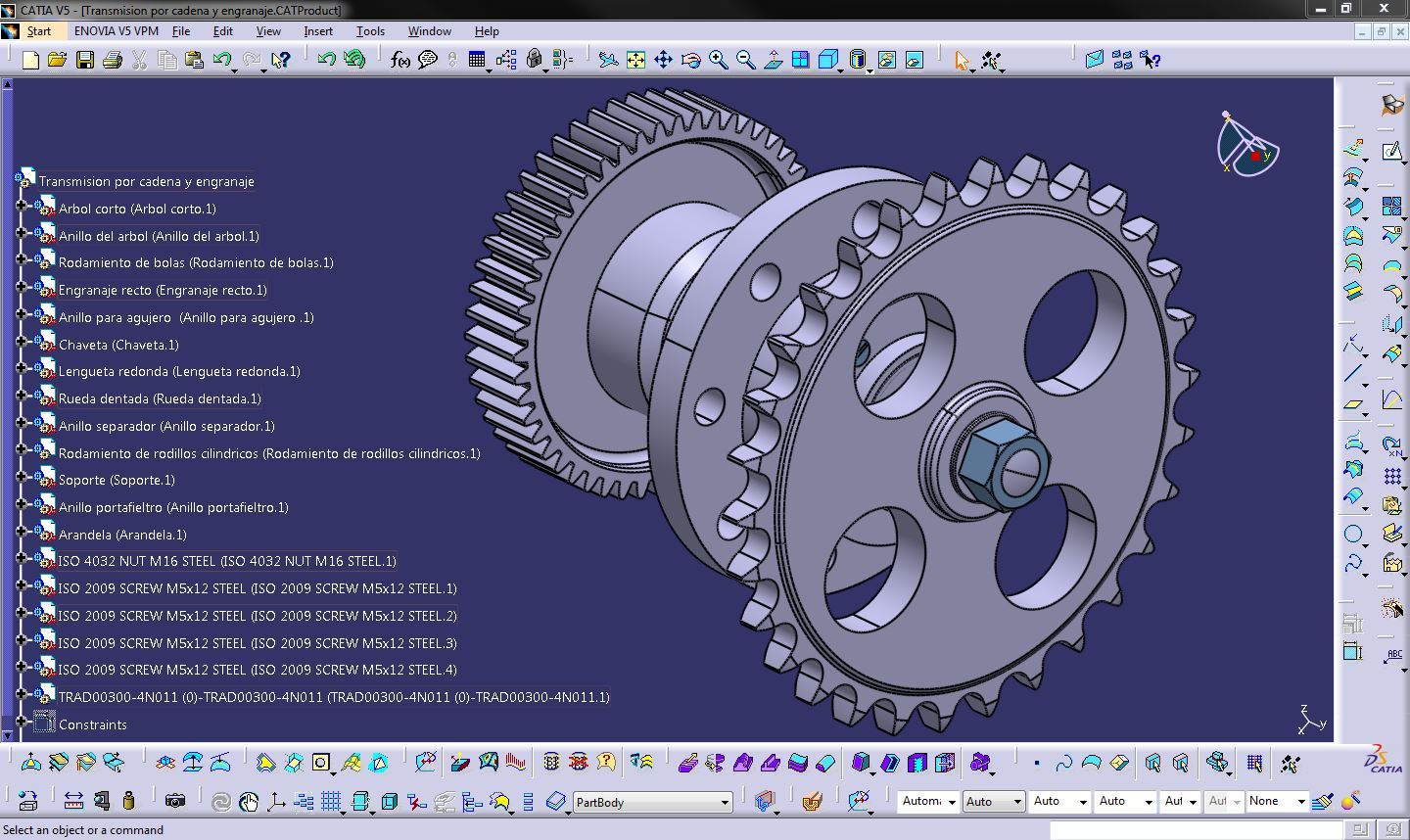Screen dimensions: 1410x840
Task: Click the What's This help cursor icon
Action: 281,61
